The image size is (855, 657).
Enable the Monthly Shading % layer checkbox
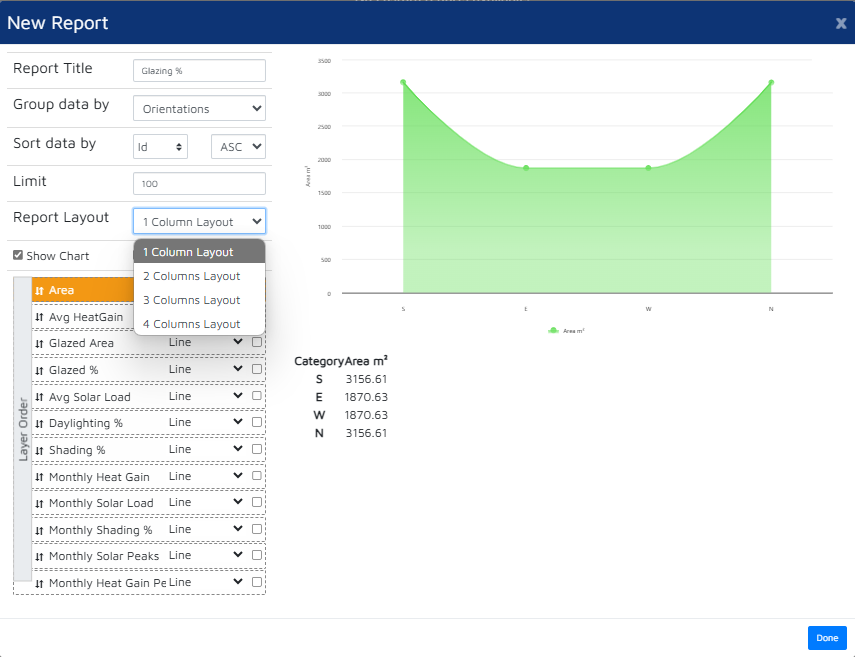point(257,529)
